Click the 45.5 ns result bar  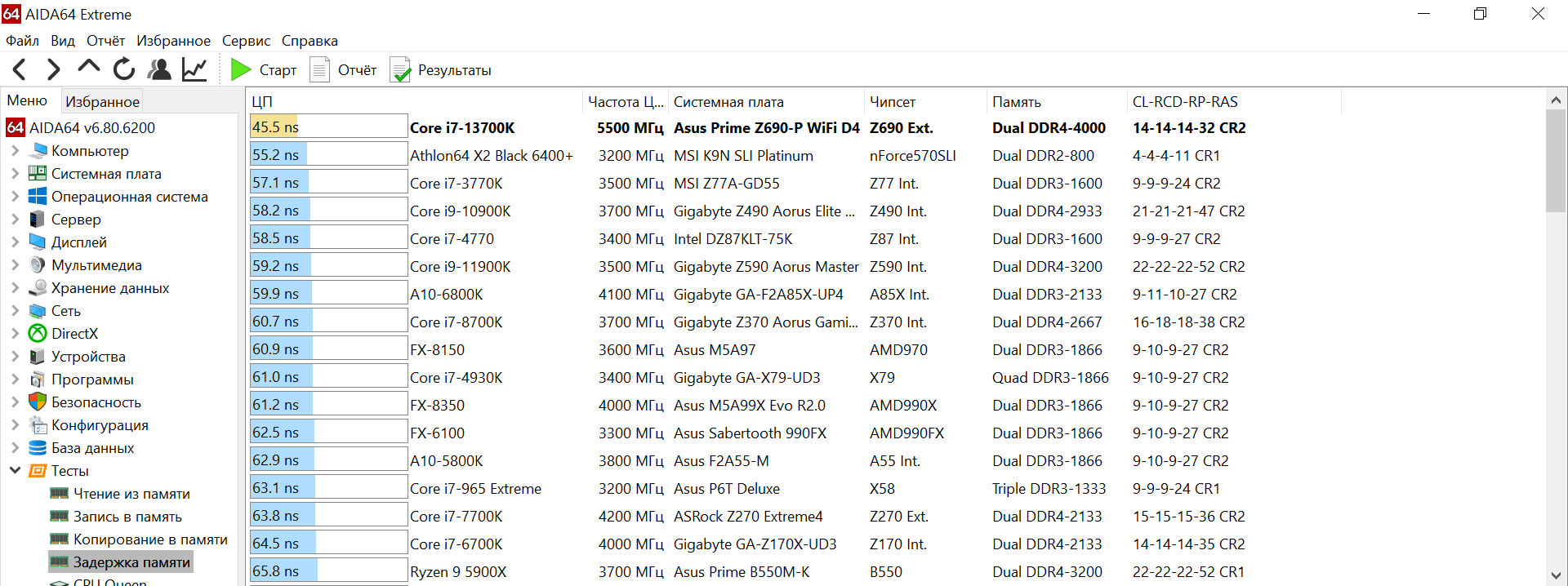328,127
